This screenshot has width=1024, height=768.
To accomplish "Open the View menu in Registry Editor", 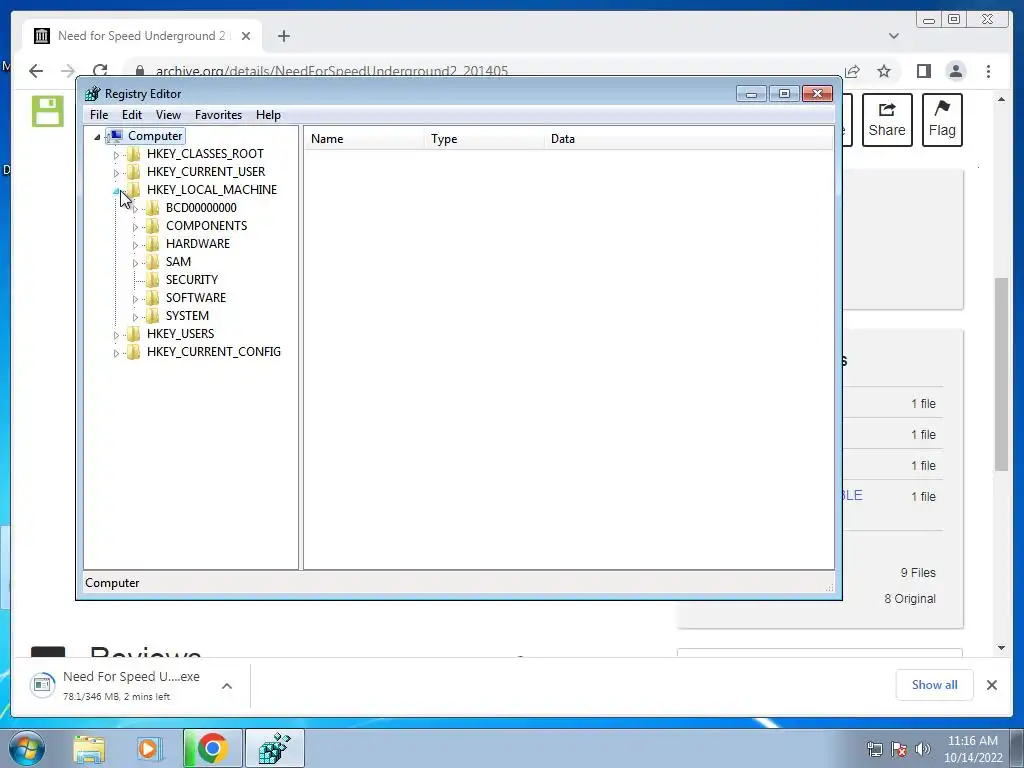I will [168, 115].
